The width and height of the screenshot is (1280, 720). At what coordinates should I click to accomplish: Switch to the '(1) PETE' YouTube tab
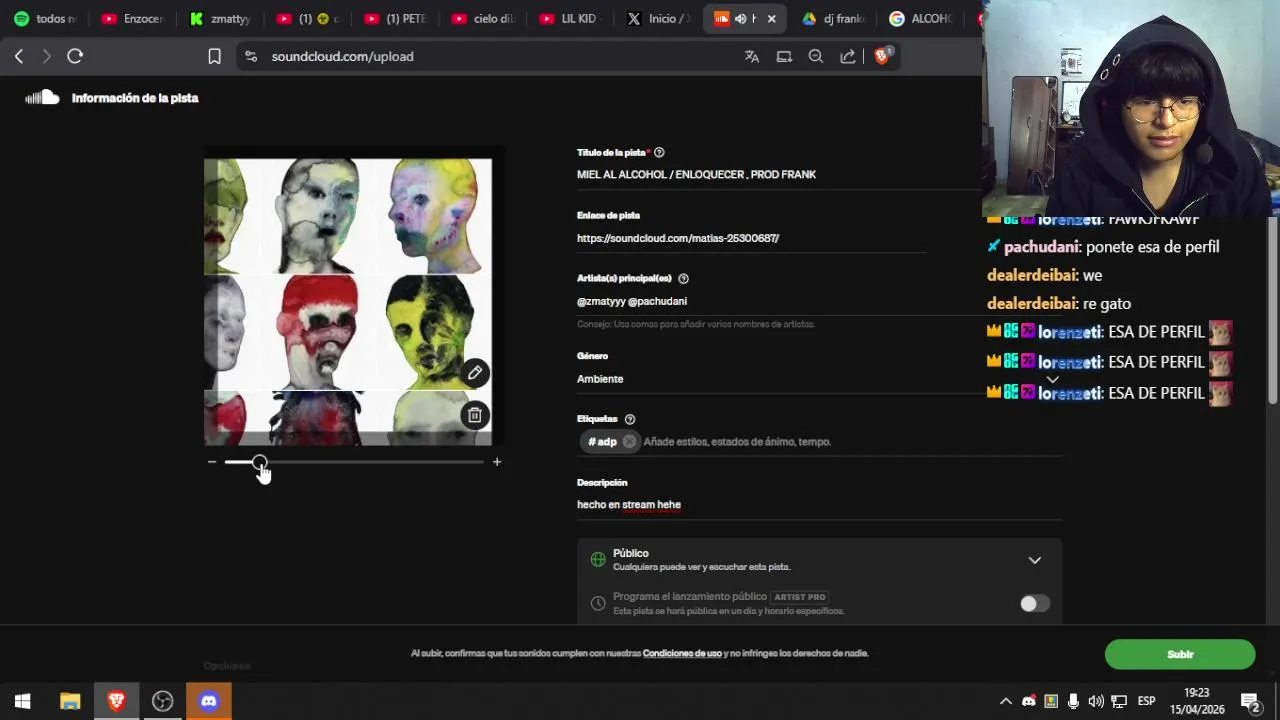pos(396,19)
